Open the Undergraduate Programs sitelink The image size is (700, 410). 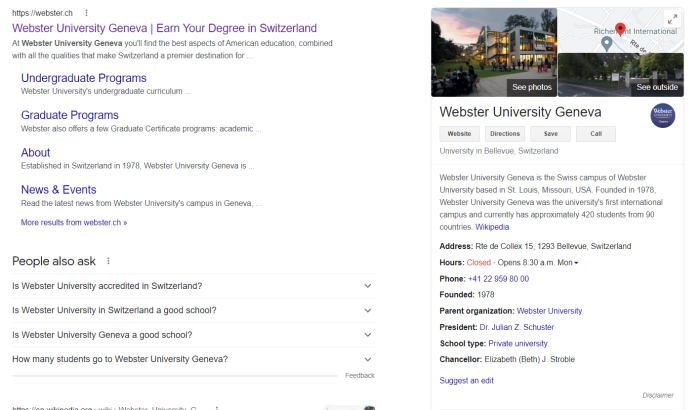(x=83, y=78)
